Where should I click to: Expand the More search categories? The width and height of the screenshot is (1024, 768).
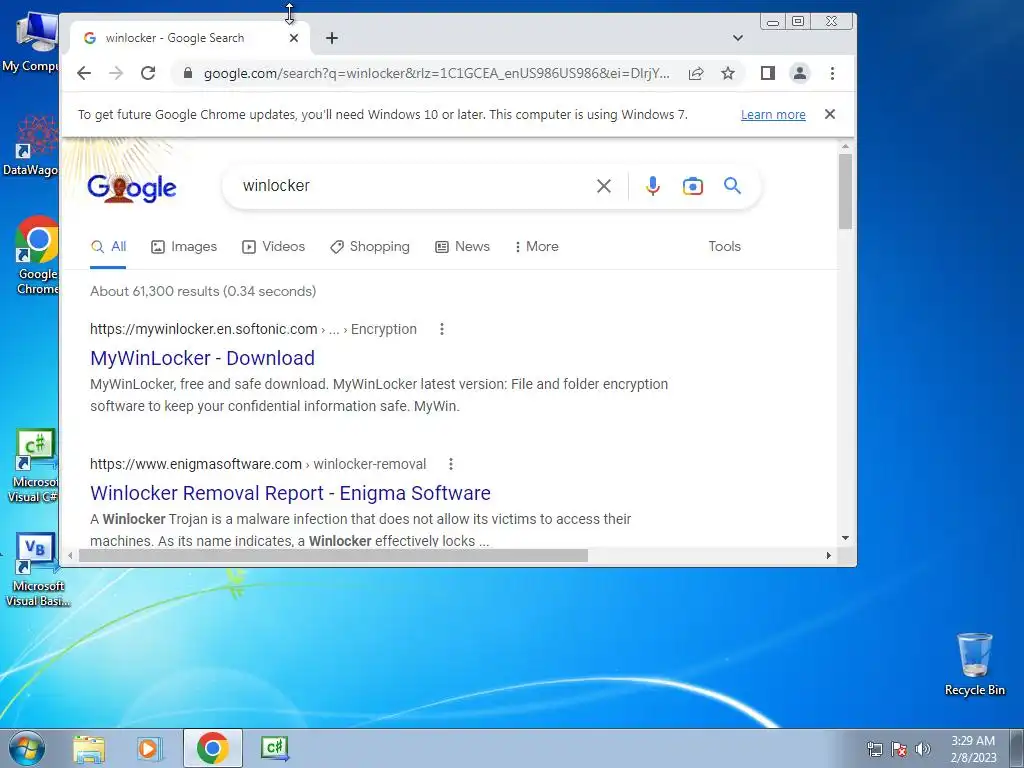click(x=536, y=247)
